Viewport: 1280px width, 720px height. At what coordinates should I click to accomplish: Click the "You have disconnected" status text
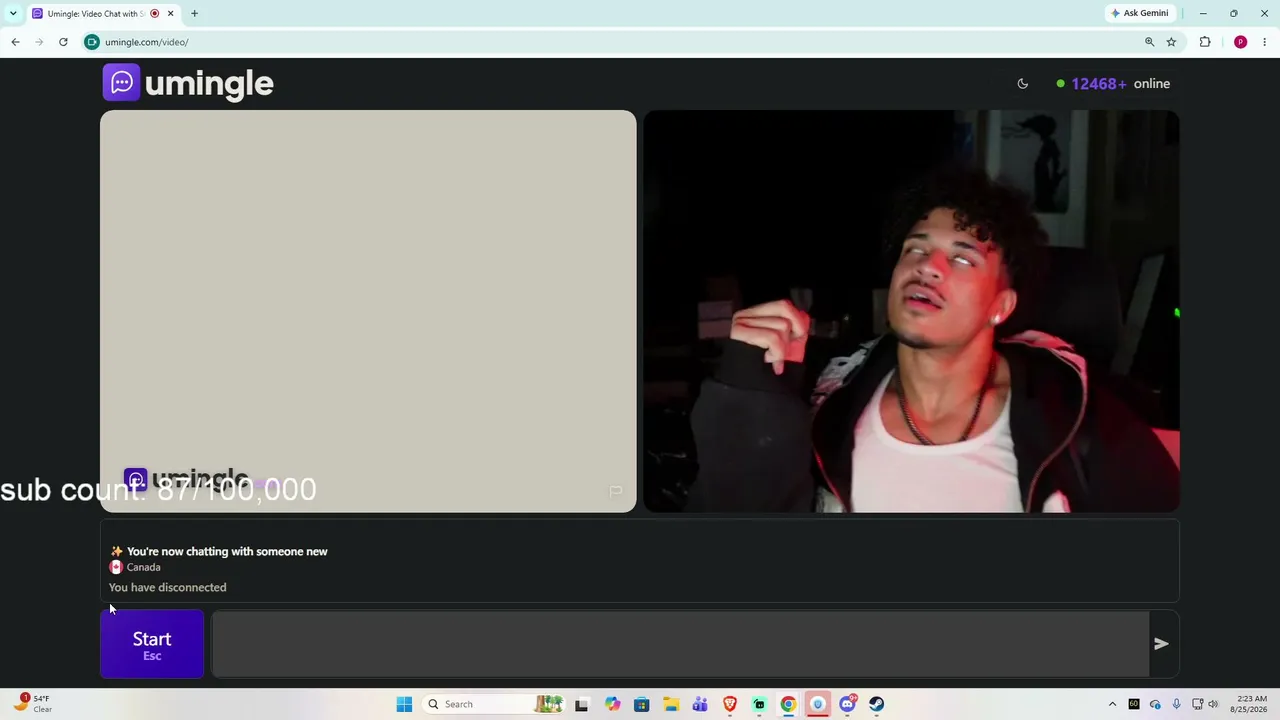click(x=167, y=588)
